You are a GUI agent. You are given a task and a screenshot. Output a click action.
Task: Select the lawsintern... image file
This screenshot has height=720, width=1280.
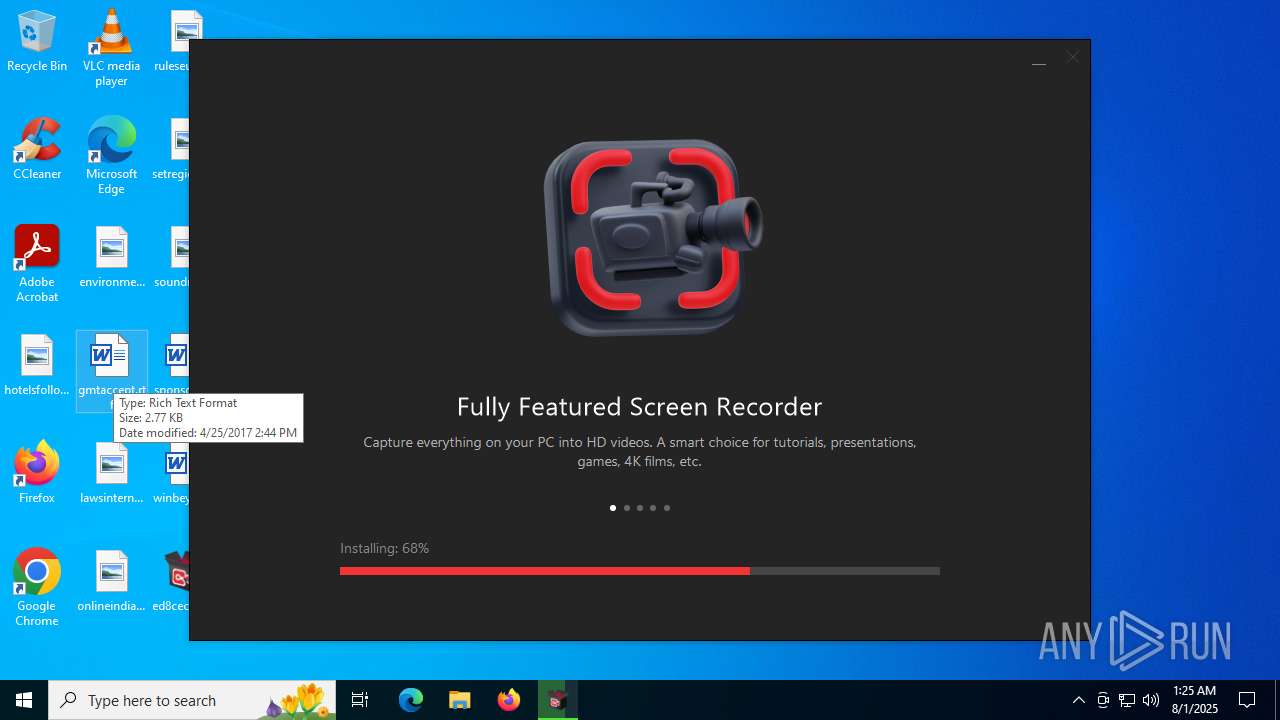(x=112, y=473)
